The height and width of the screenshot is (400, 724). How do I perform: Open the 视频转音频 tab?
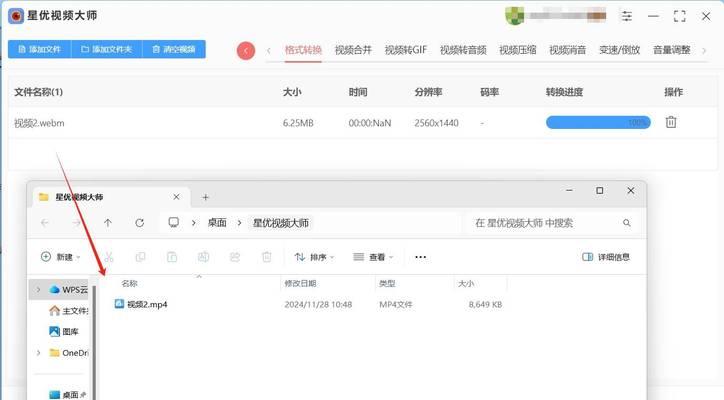[463, 50]
